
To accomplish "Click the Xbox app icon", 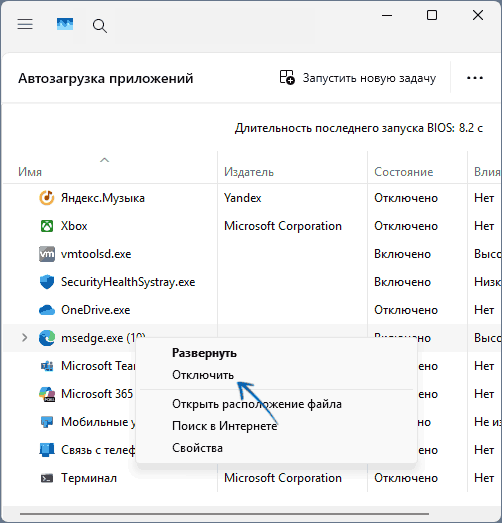I will [47, 226].
